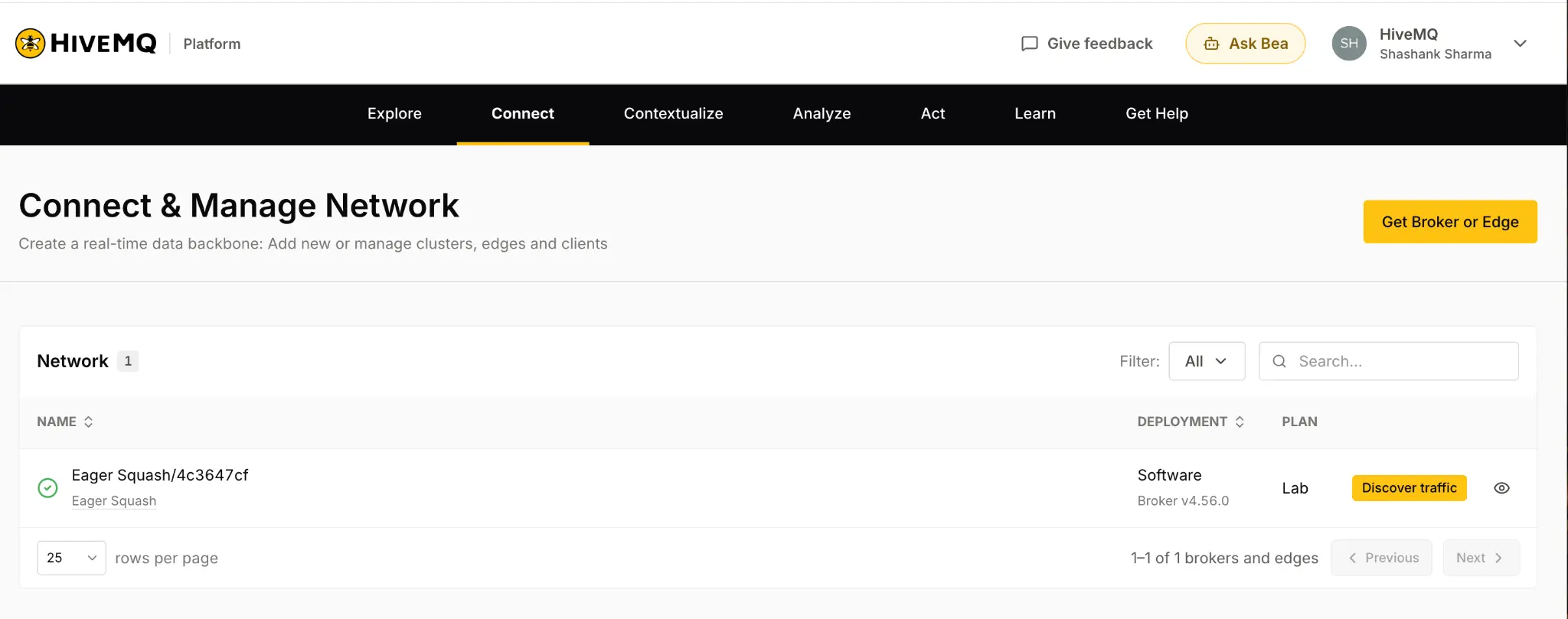Viewport: 1568px width, 619px height.
Task: Click the SH user avatar
Action: coord(1349,44)
